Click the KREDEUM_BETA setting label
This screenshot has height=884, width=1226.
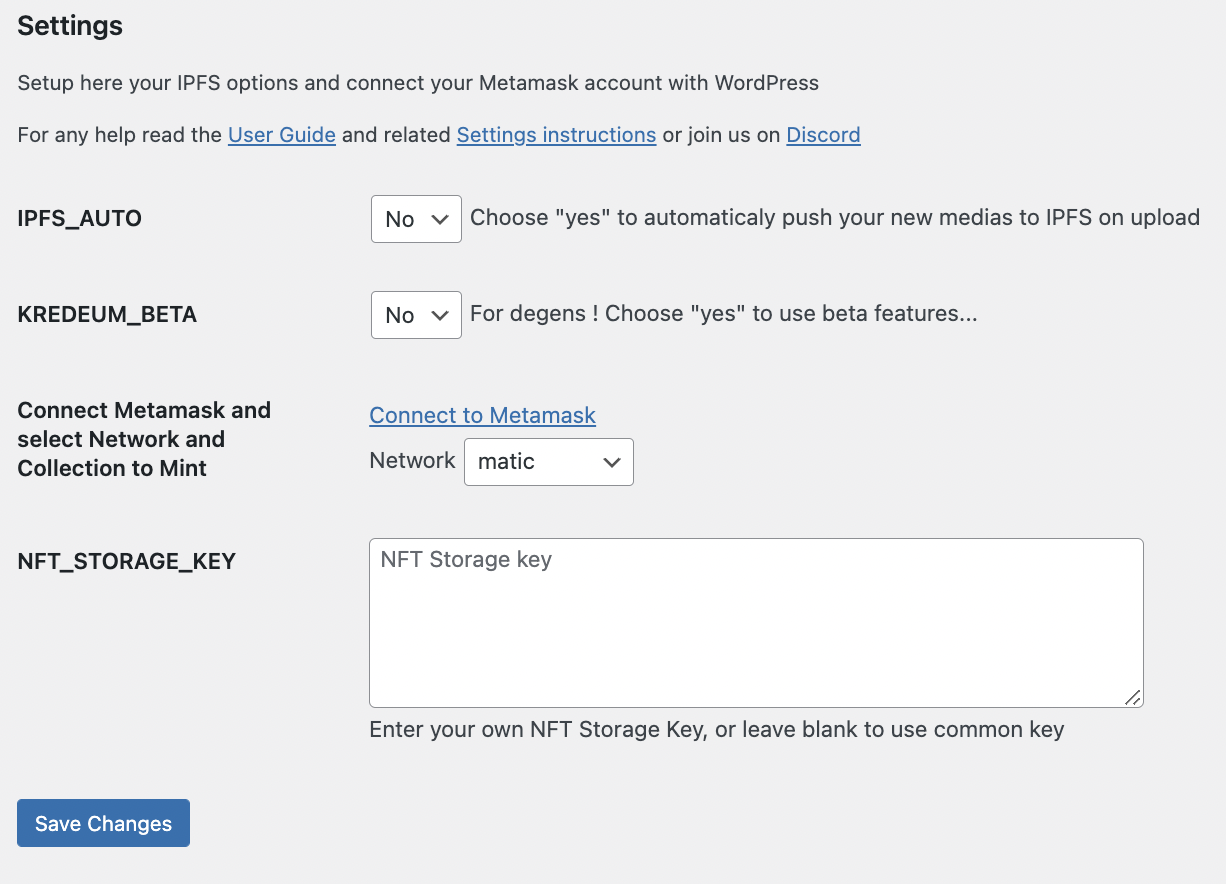click(x=107, y=314)
